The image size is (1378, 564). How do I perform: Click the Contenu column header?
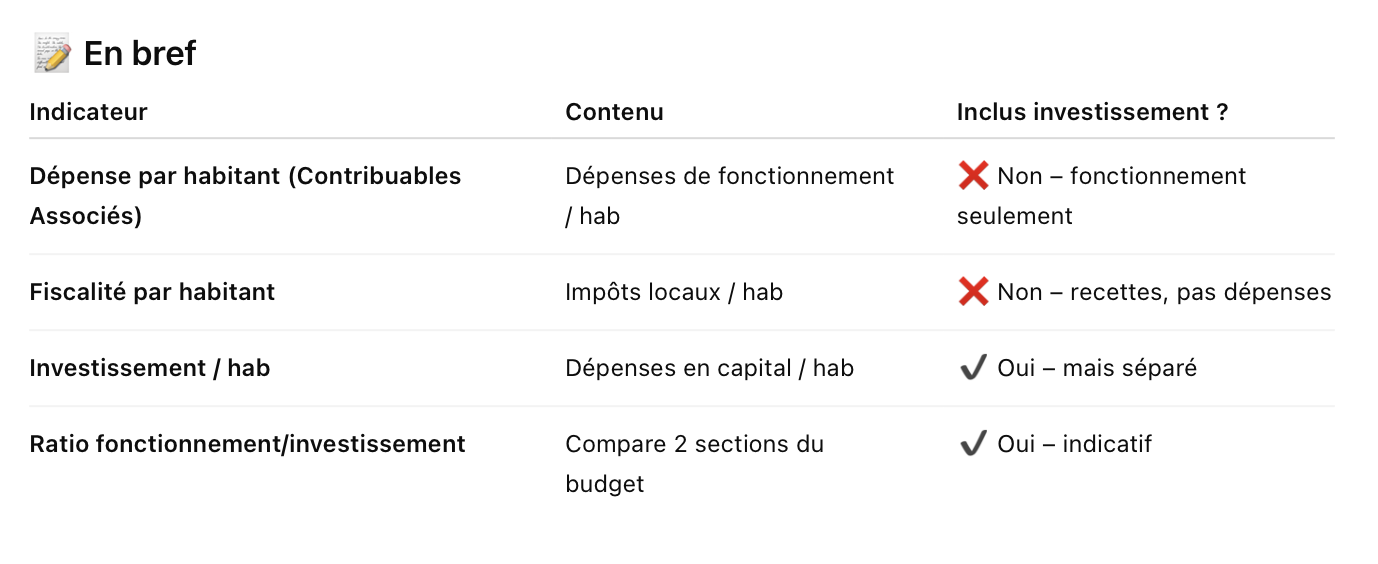614,112
